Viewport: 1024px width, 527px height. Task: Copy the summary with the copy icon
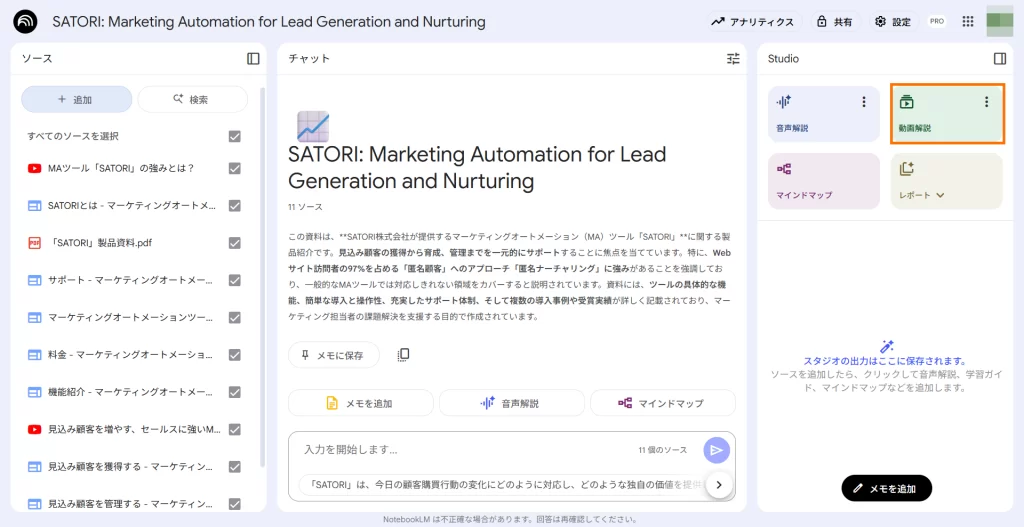403,355
